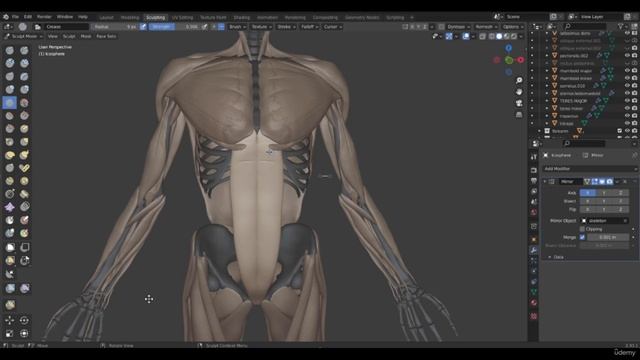Open the File menu
Screen dimensions: 640x360
click(x=16, y=17)
